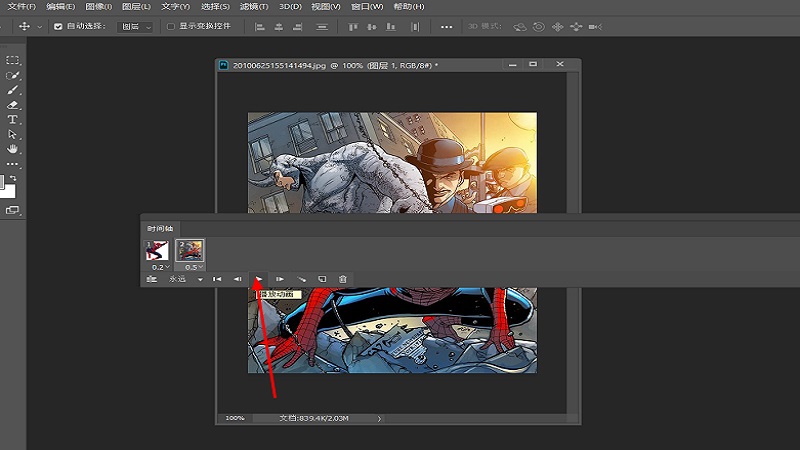This screenshot has height=450, width=800.
Task: Align vertical centers in options bar
Action: point(371,27)
